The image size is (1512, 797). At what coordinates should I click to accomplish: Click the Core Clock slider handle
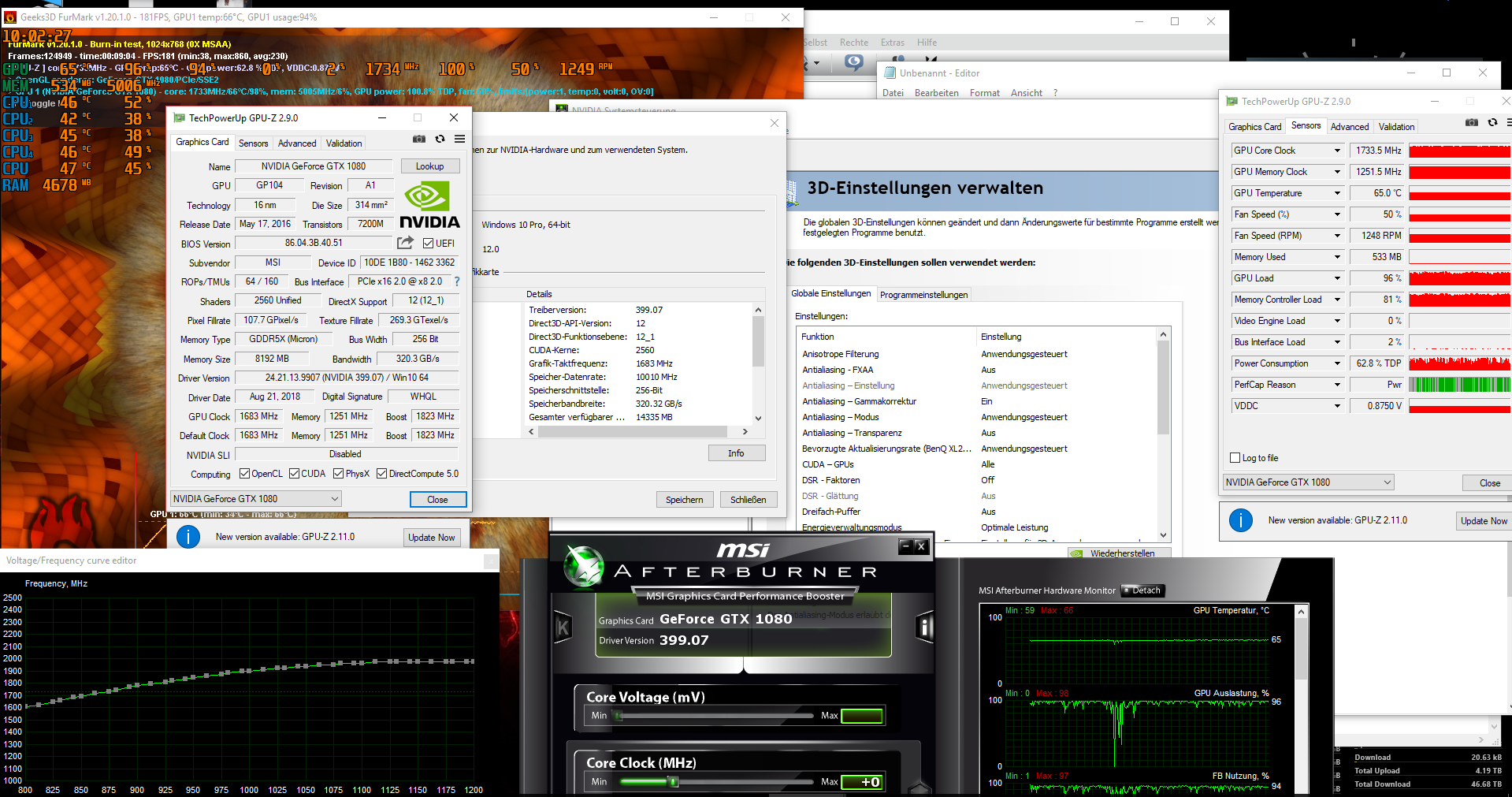tap(673, 782)
